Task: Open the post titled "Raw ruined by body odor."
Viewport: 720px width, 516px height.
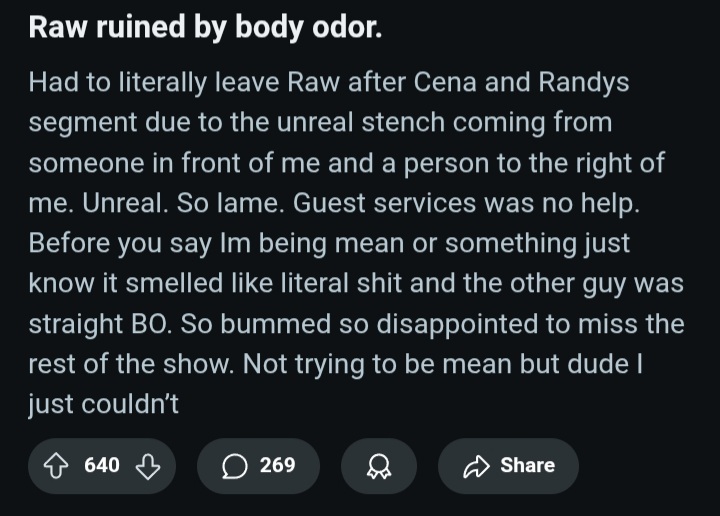Action: pyautogui.click(x=205, y=27)
